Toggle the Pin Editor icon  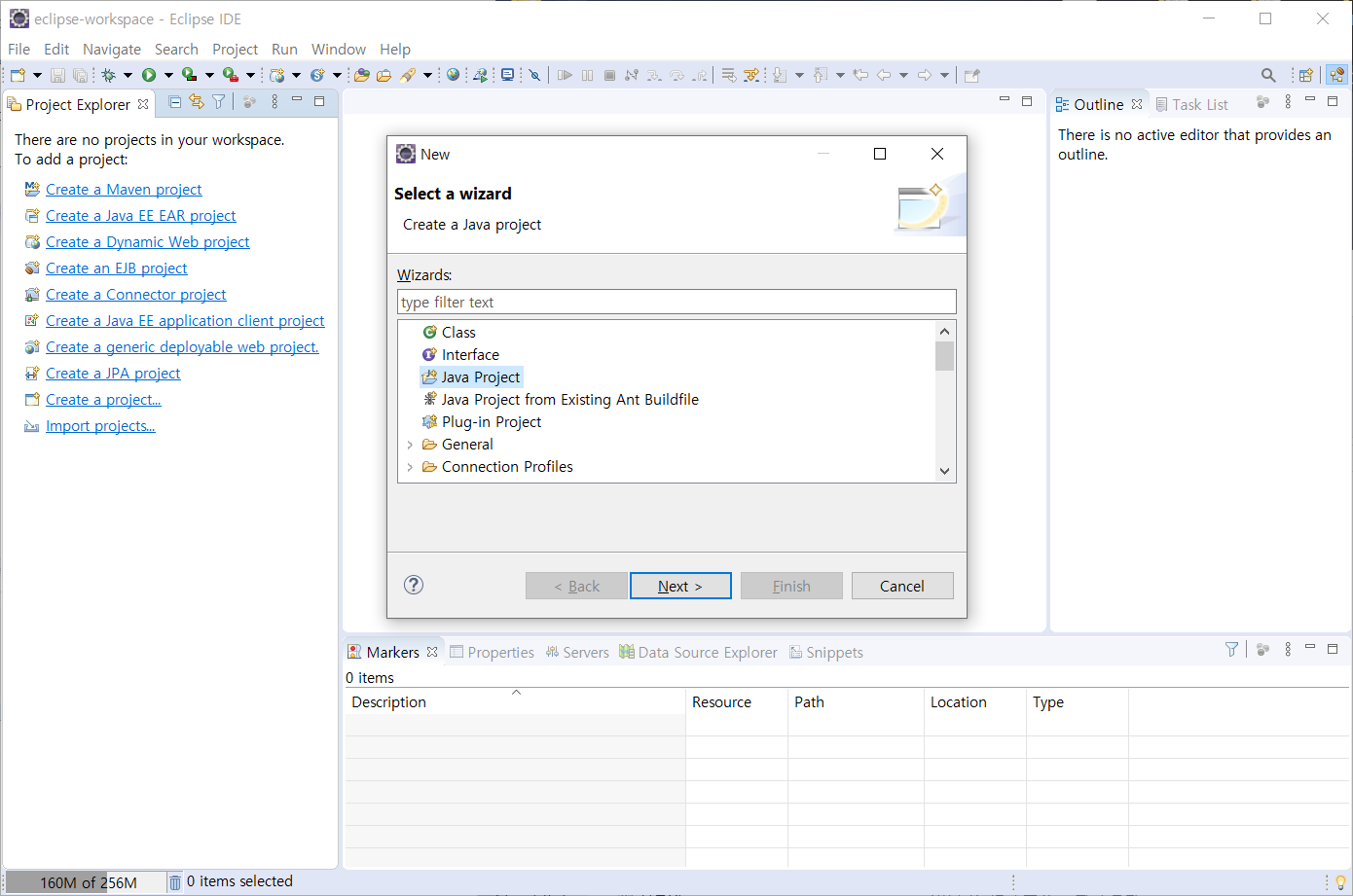pyautogui.click(x=972, y=75)
